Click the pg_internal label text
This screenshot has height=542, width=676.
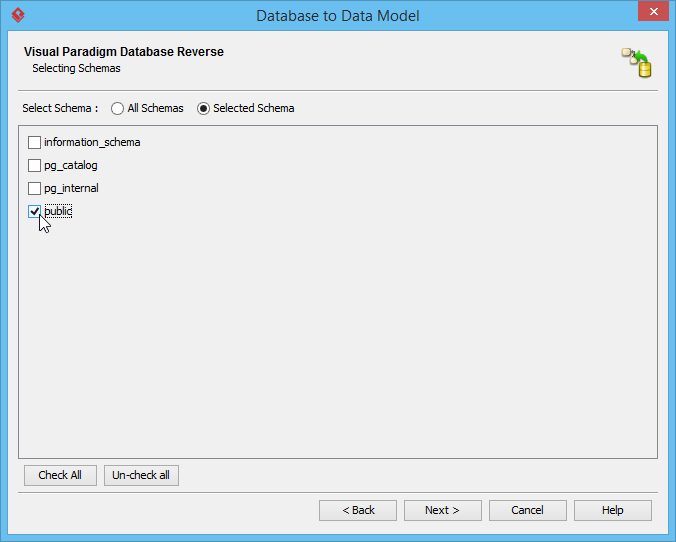(71, 188)
